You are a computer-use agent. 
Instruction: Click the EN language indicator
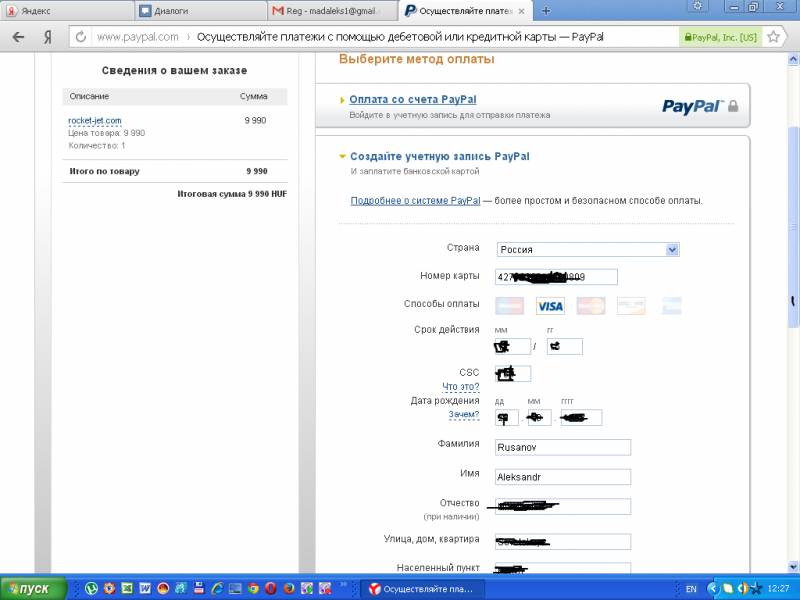click(691, 589)
